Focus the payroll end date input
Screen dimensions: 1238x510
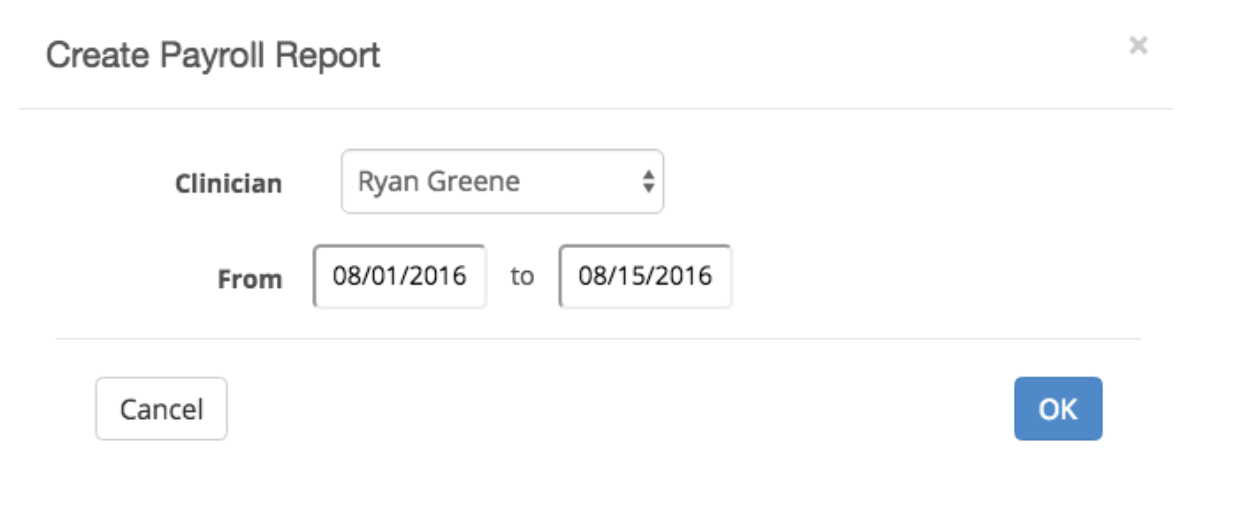(645, 276)
